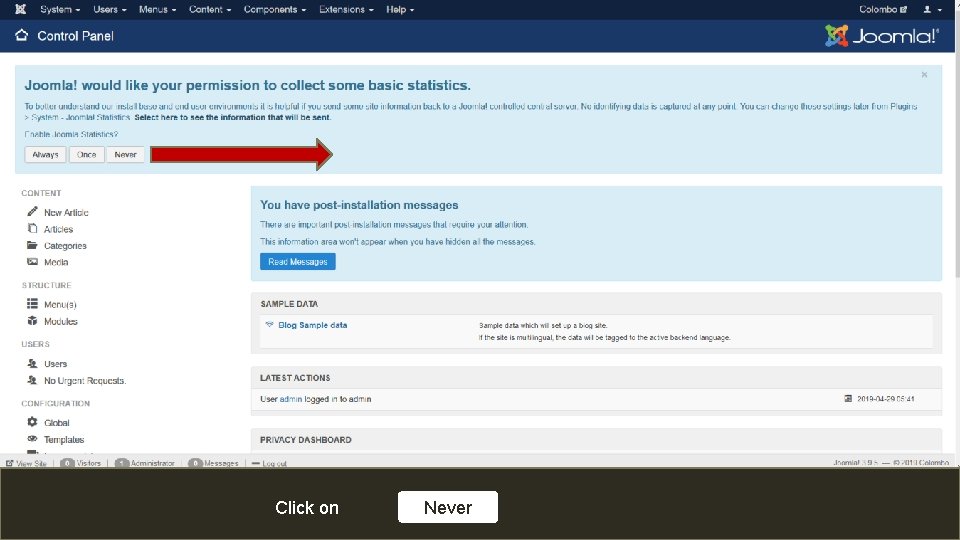960x540 pixels.
Task: Click the Templates eye icon
Action: point(32,439)
